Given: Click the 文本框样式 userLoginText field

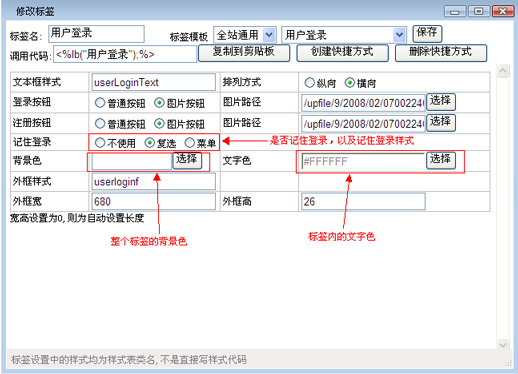Looking at the screenshot, I should (153, 82).
